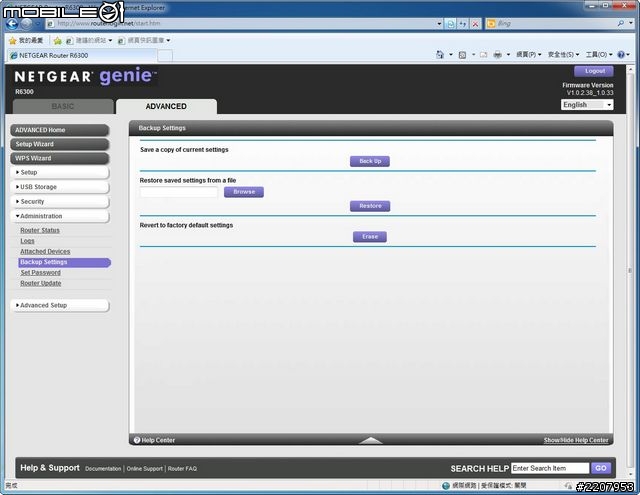The height and width of the screenshot is (495, 640).
Task: Click the printer icon in command bar
Action: click(x=497, y=54)
